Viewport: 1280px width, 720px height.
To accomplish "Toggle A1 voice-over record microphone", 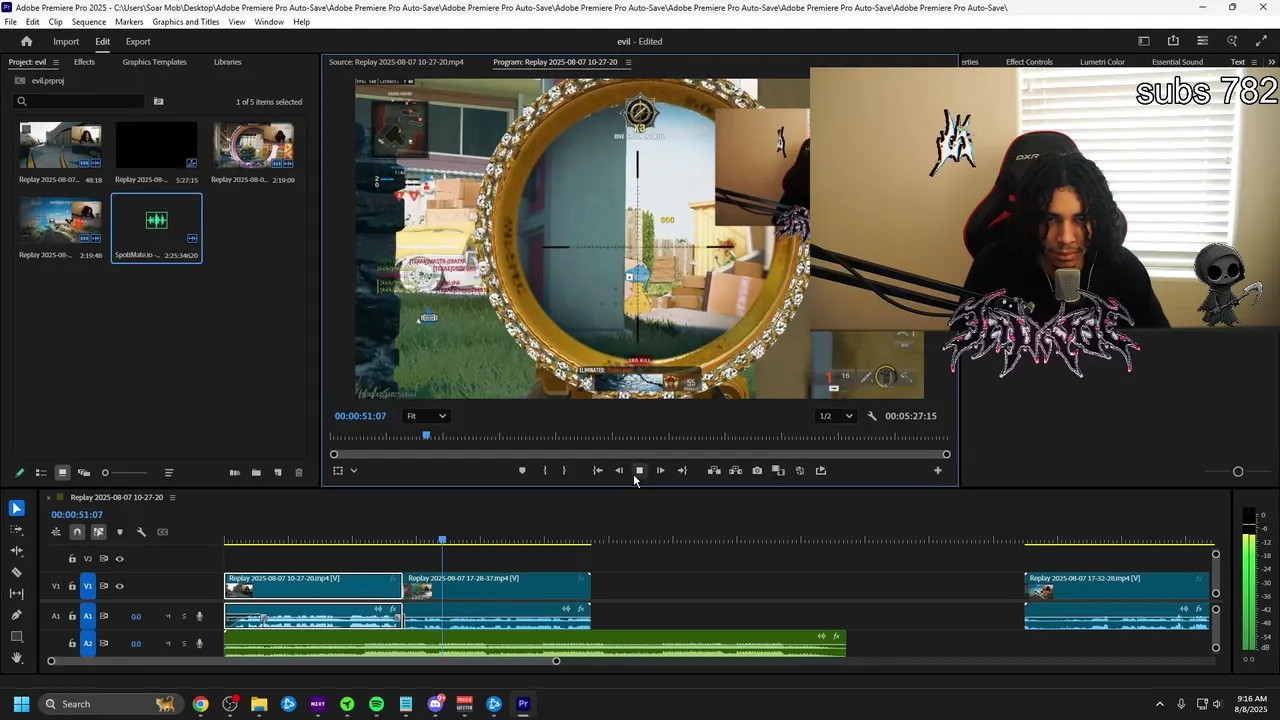I will pyautogui.click(x=199, y=617).
